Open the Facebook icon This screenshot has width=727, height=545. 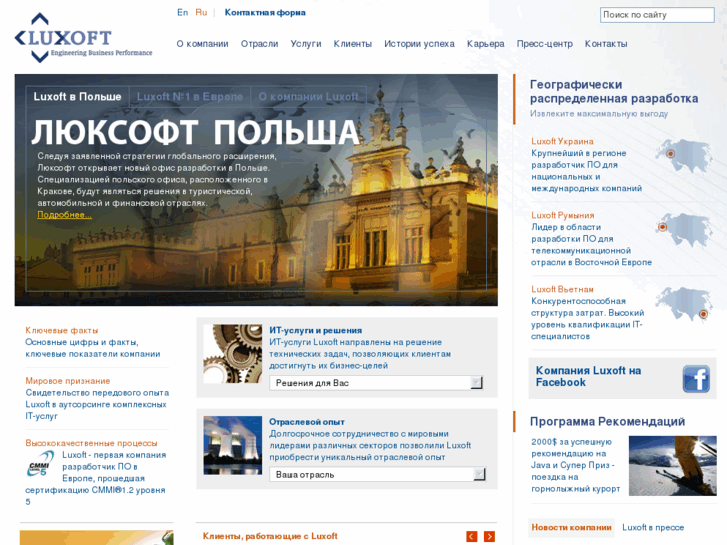[x=696, y=378]
